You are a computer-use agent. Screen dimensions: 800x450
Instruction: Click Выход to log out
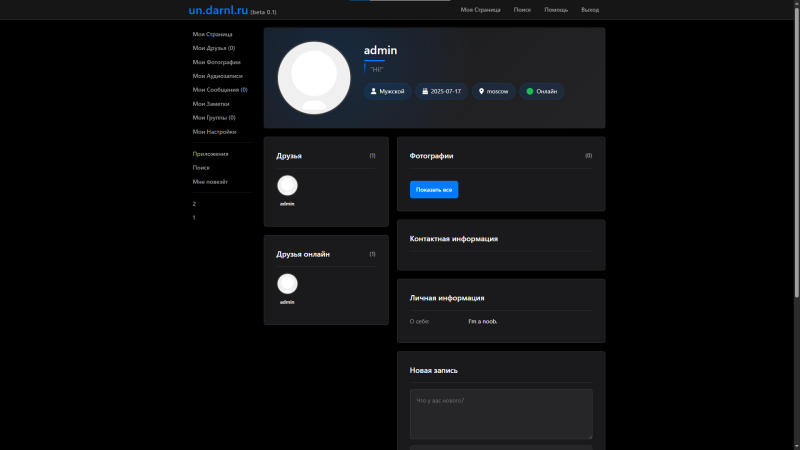(590, 10)
